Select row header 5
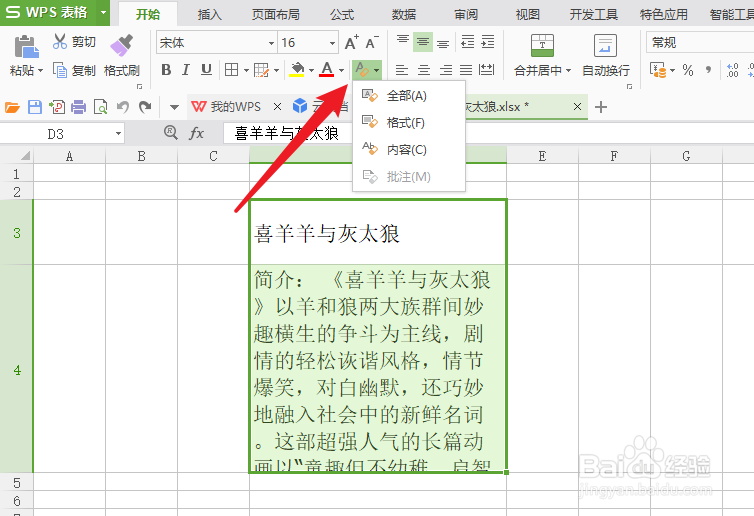Viewport: 754px width, 516px height. [x=16, y=482]
